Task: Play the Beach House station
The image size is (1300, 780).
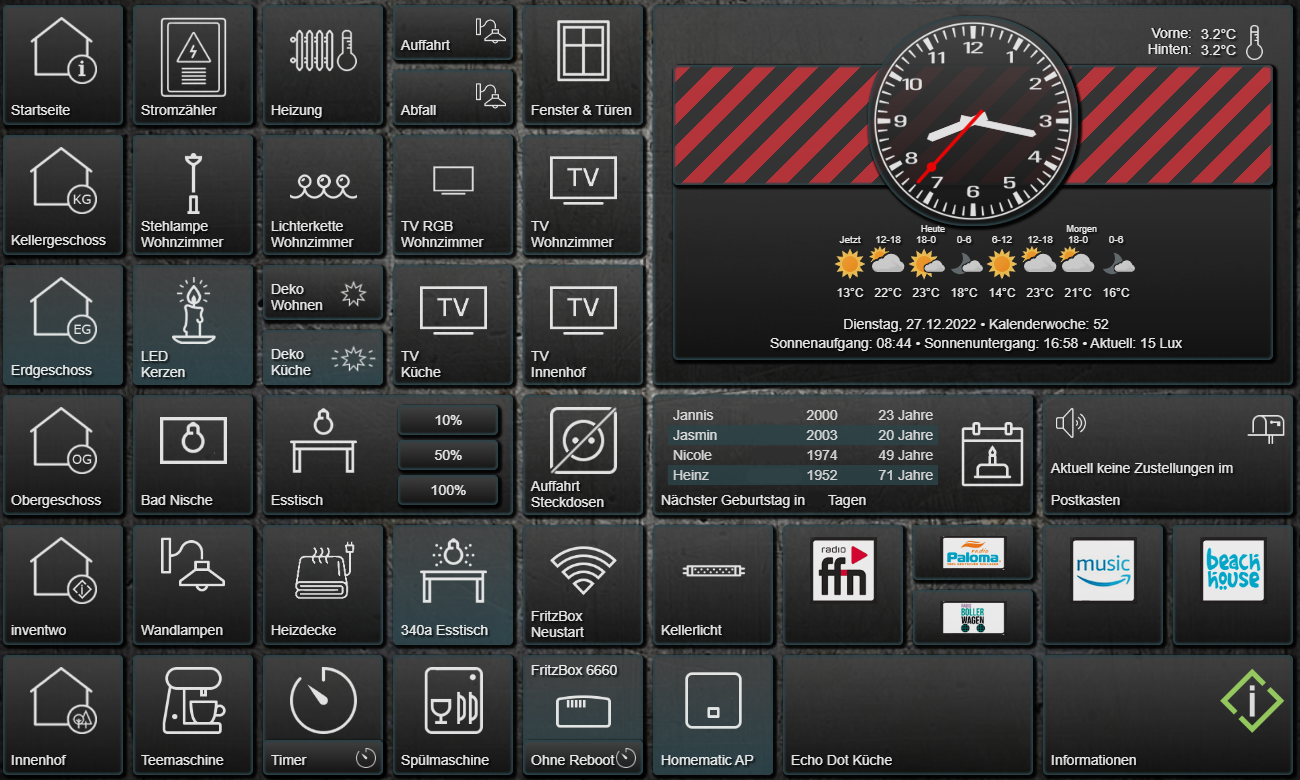Action: 1233,585
